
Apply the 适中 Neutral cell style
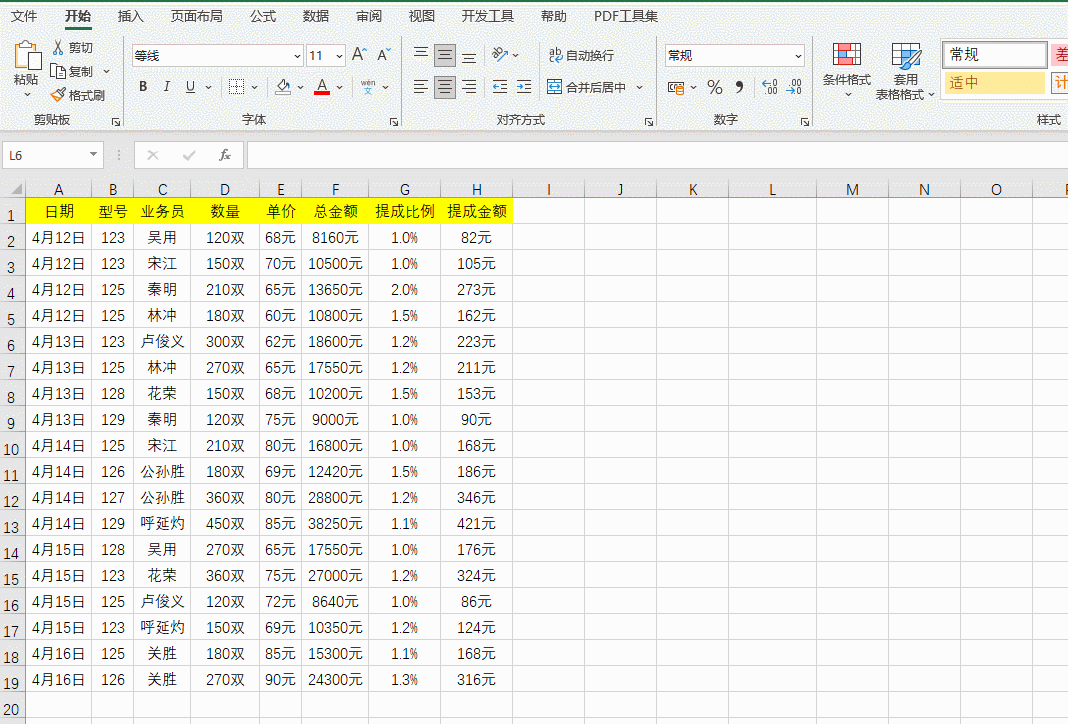(x=994, y=83)
